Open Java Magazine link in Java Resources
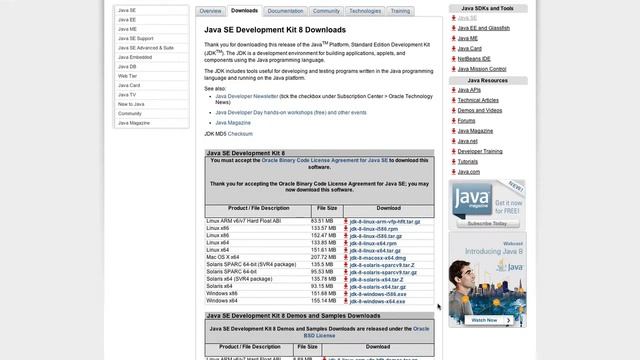 (475, 131)
